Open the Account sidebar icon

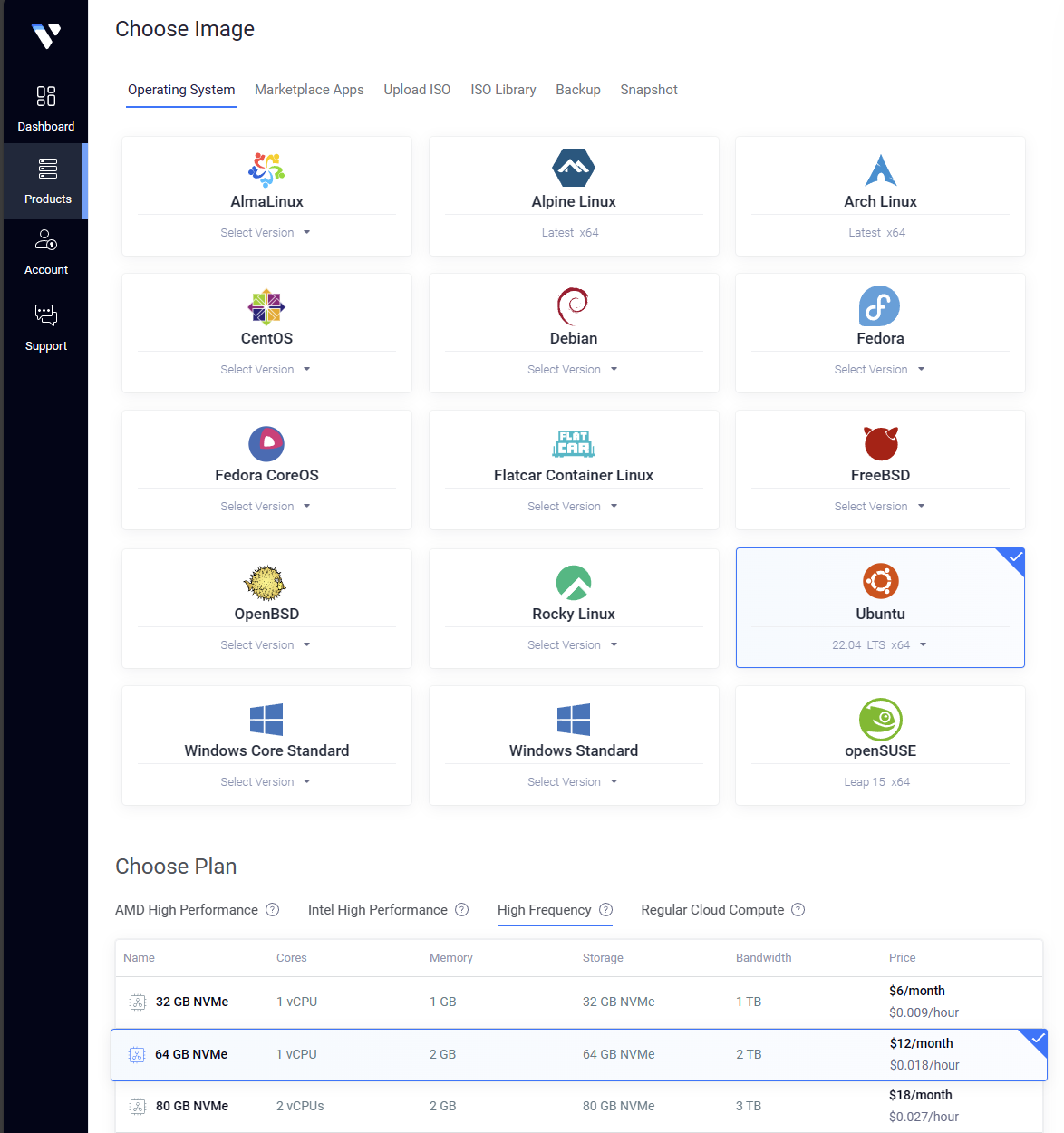tap(46, 239)
